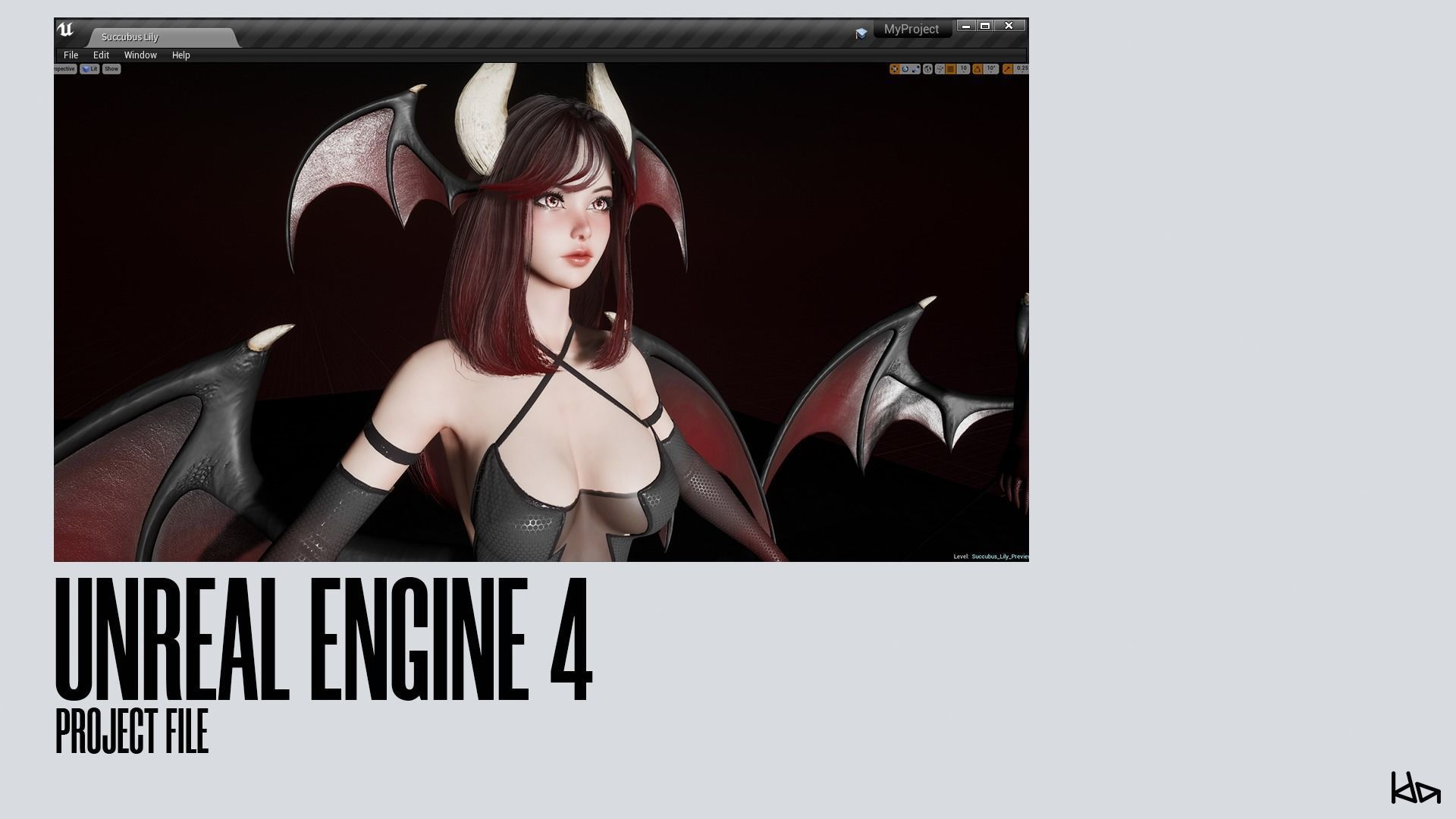Screen dimensions: 1456x819
Task: Toggle surface snapping icon
Action: [x=940, y=69]
